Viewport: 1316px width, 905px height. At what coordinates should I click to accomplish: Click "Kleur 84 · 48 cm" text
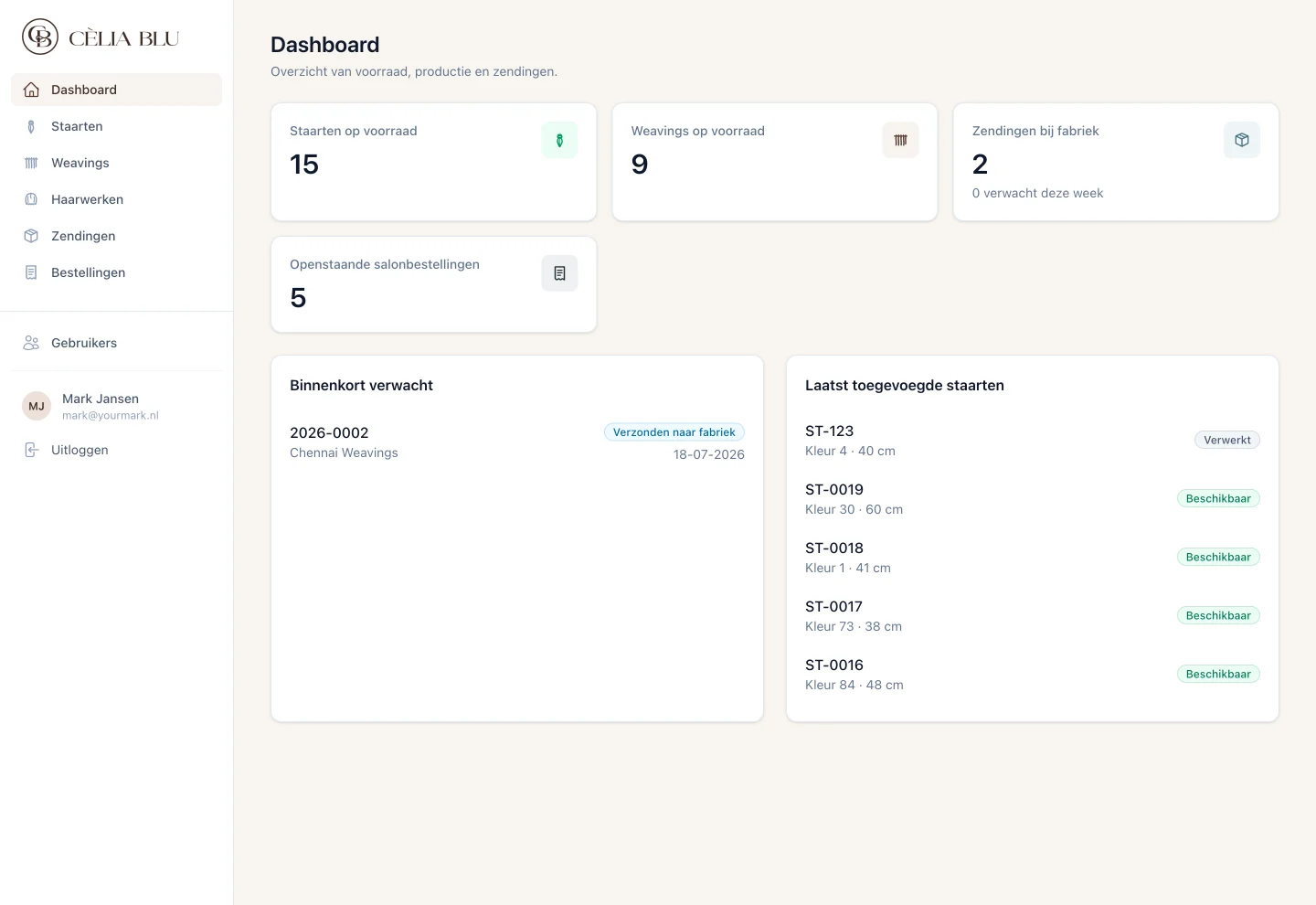click(x=854, y=685)
